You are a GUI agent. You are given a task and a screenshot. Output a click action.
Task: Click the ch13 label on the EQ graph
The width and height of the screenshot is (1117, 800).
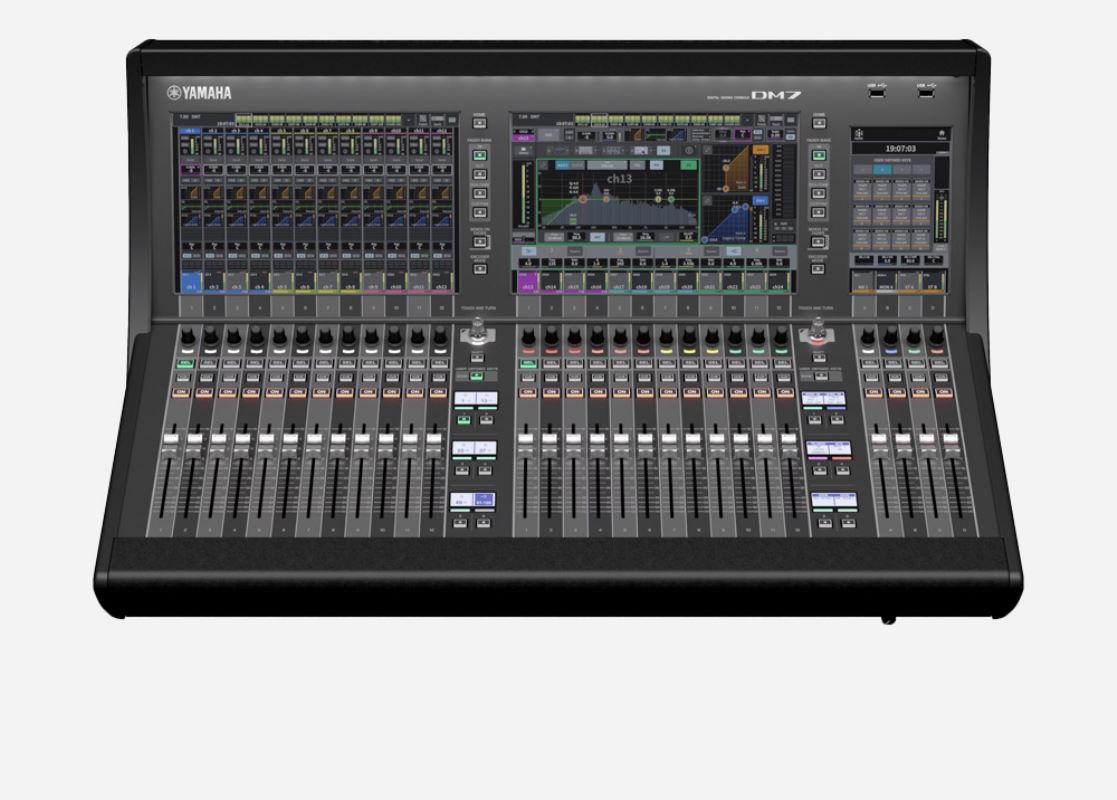(x=619, y=179)
